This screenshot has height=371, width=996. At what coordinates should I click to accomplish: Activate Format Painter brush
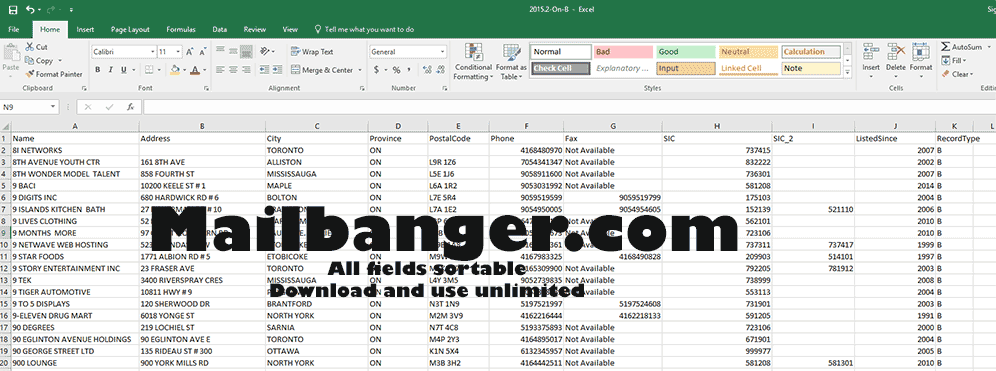point(30,74)
